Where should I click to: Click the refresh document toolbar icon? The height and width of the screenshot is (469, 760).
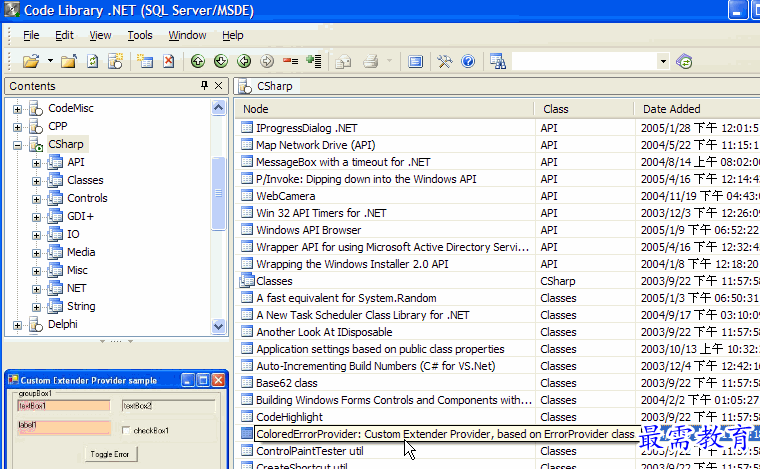pyautogui.click(x=92, y=62)
